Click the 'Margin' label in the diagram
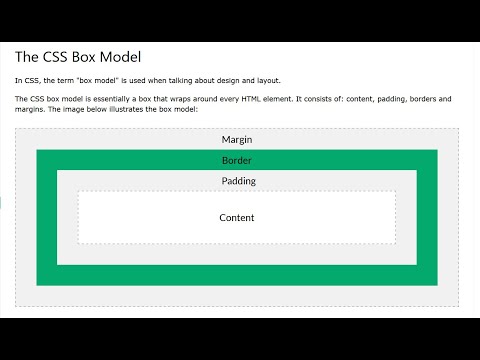The width and height of the screenshot is (480, 360). click(x=237, y=139)
